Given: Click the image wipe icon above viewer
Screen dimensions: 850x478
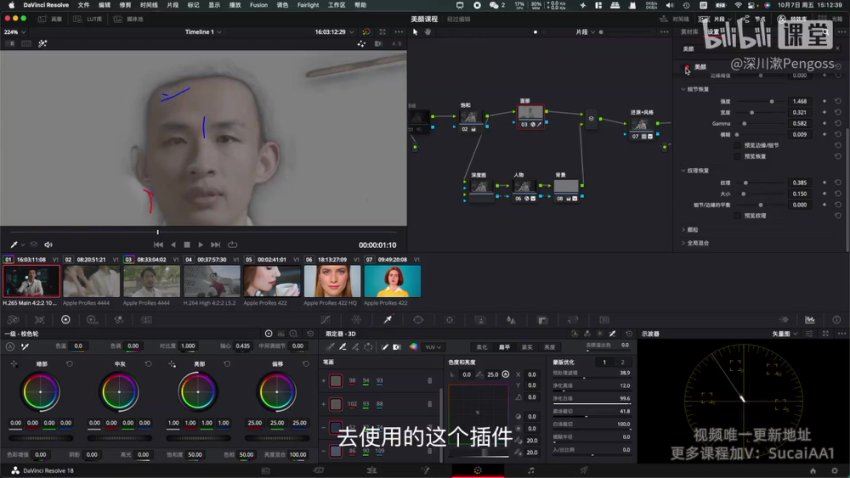Looking at the screenshot, I should [10, 43].
